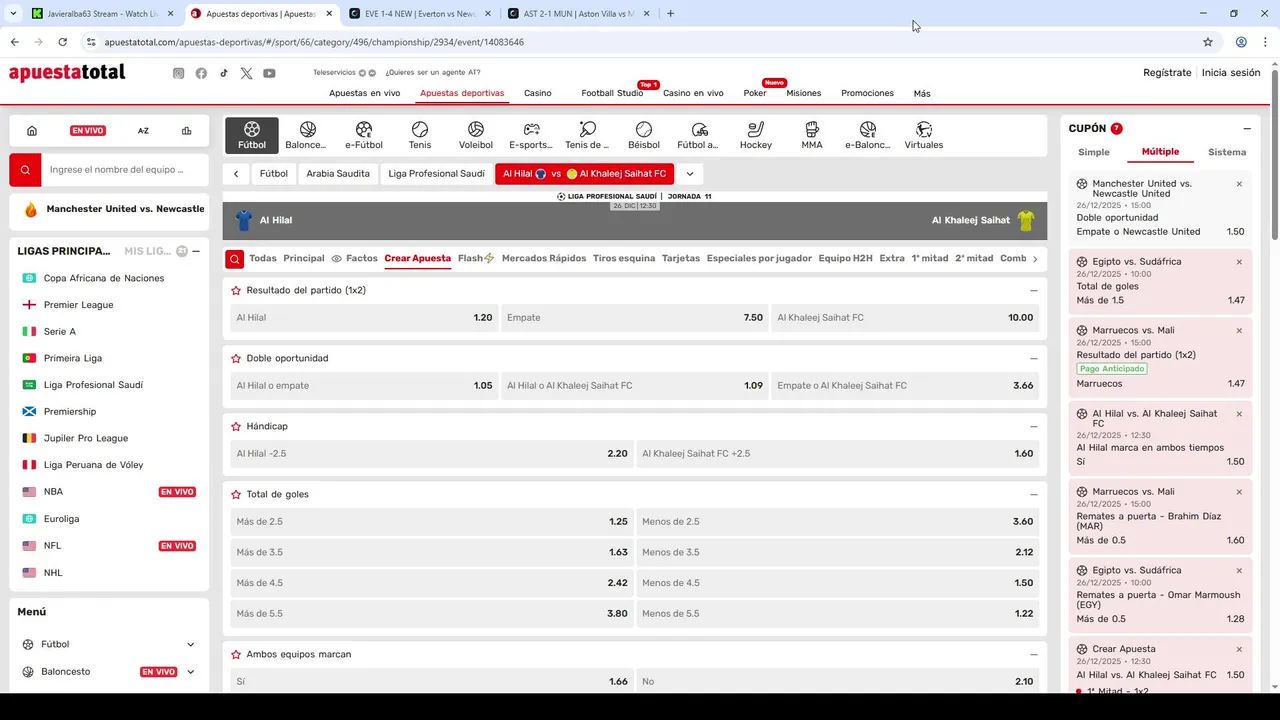The width and height of the screenshot is (1280, 720).
Task: Favorite the Hándicap market star
Action: point(236,426)
